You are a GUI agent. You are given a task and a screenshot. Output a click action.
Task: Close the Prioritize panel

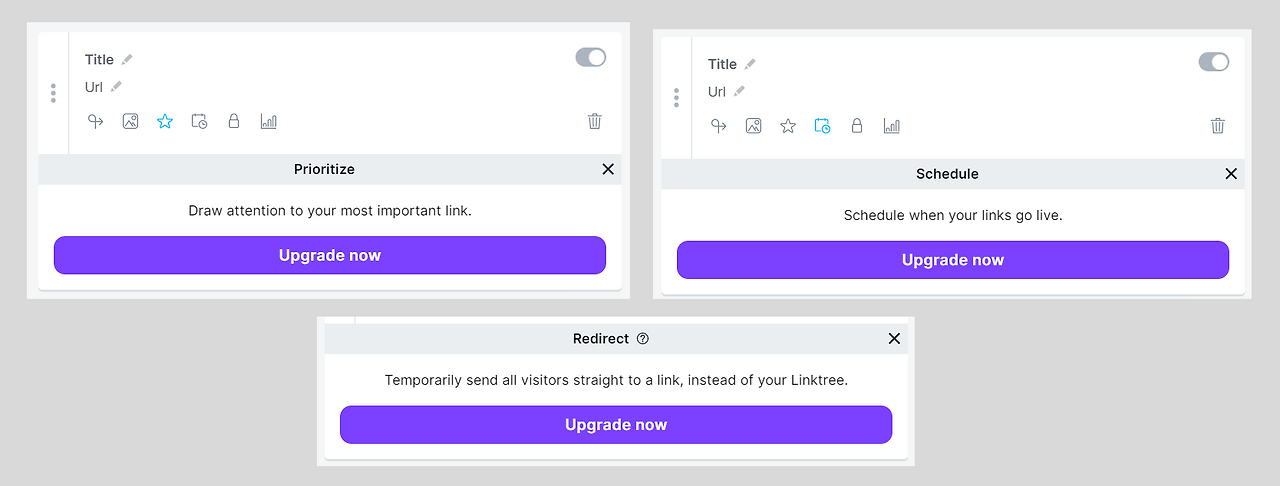point(608,170)
